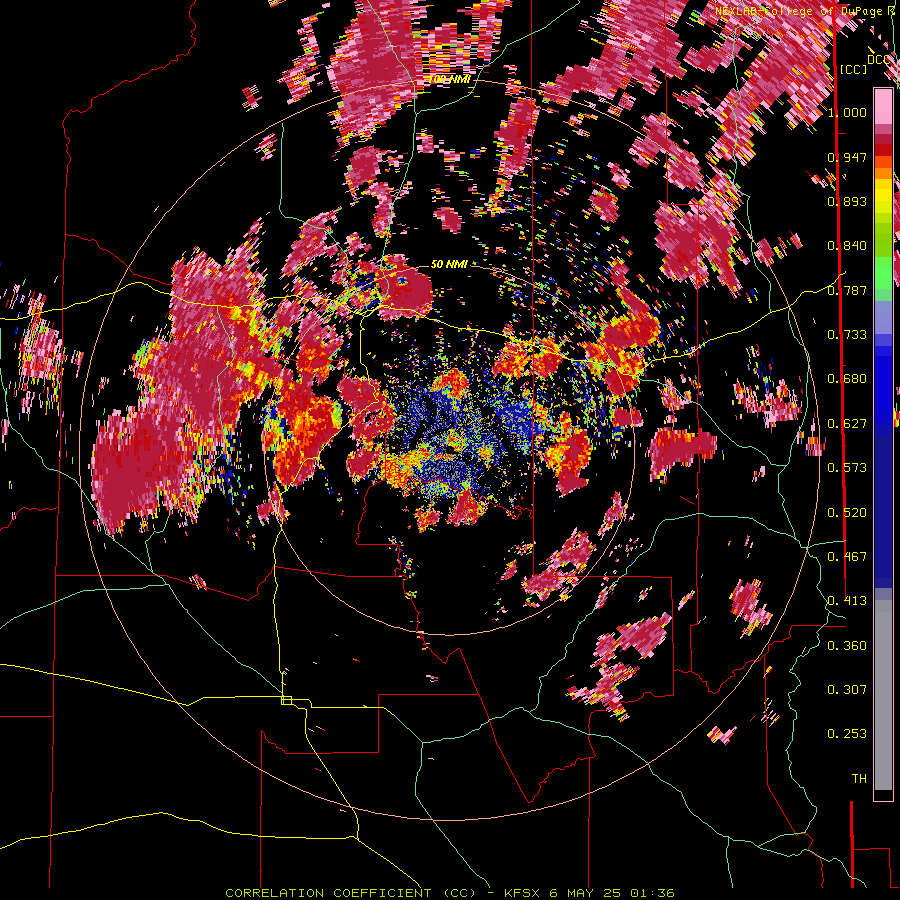Image resolution: width=900 pixels, height=900 pixels.
Task: Select the 1.000 value on the color scale
Action: (x=847, y=112)
